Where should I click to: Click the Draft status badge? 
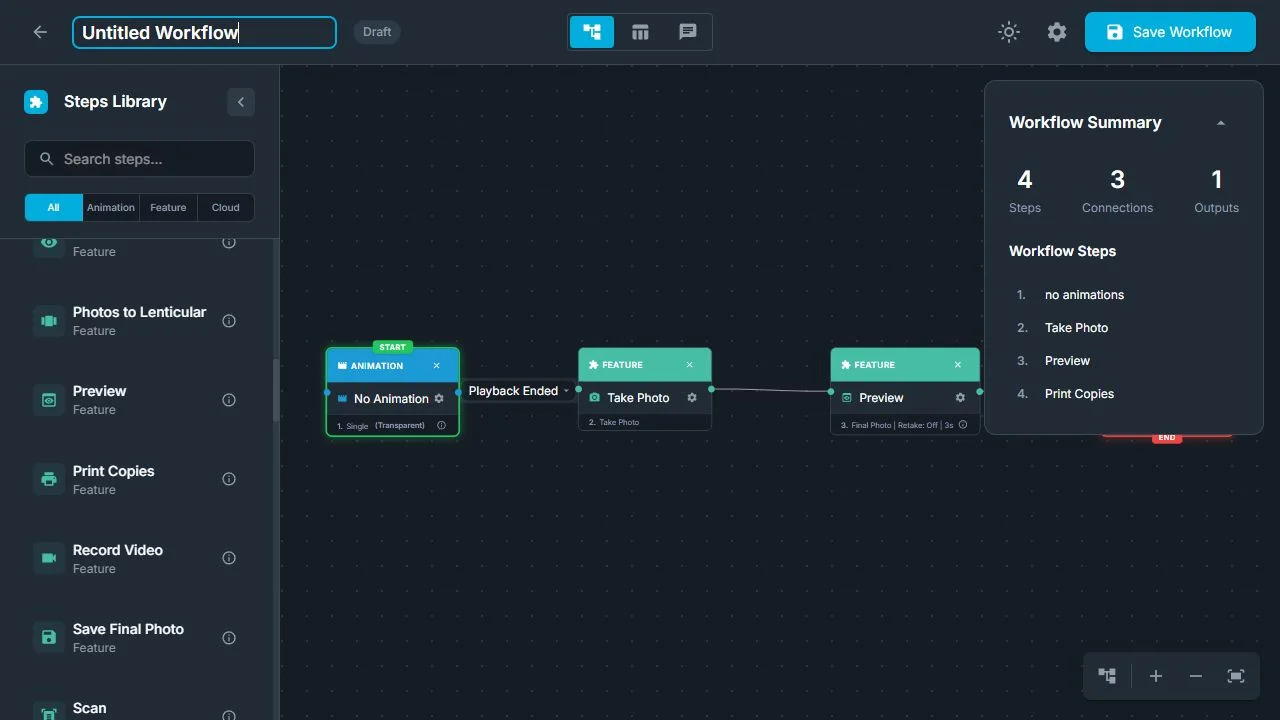click(377, 32)
